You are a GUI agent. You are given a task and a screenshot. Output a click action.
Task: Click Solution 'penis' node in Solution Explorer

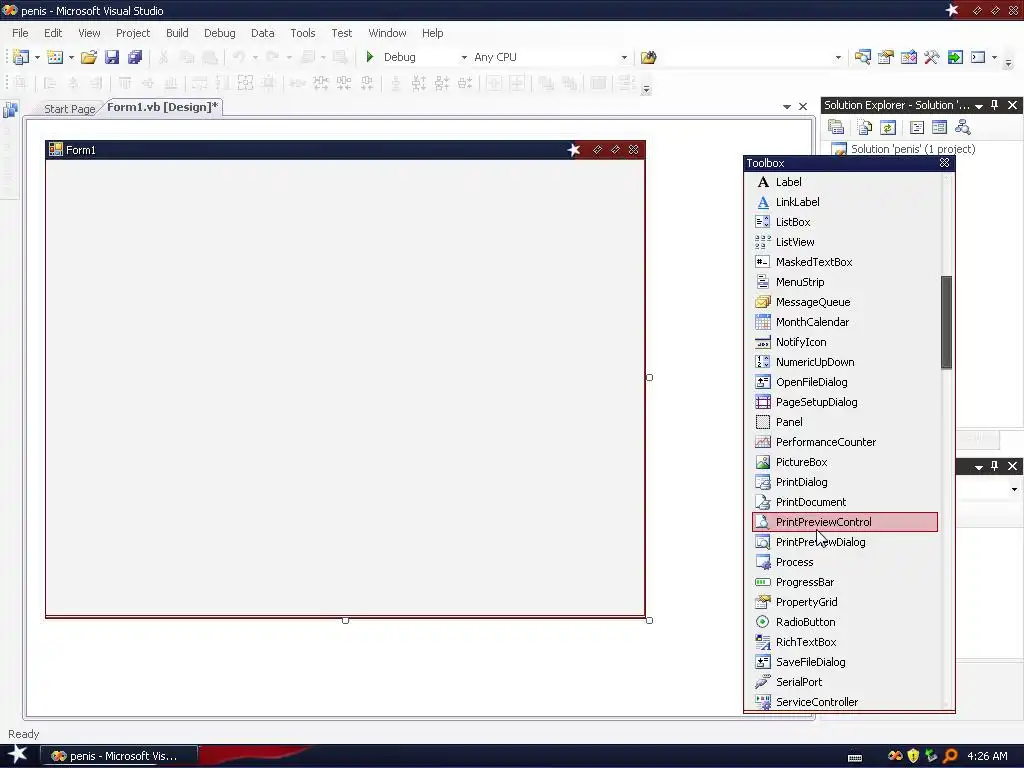(x=912, y=150)
